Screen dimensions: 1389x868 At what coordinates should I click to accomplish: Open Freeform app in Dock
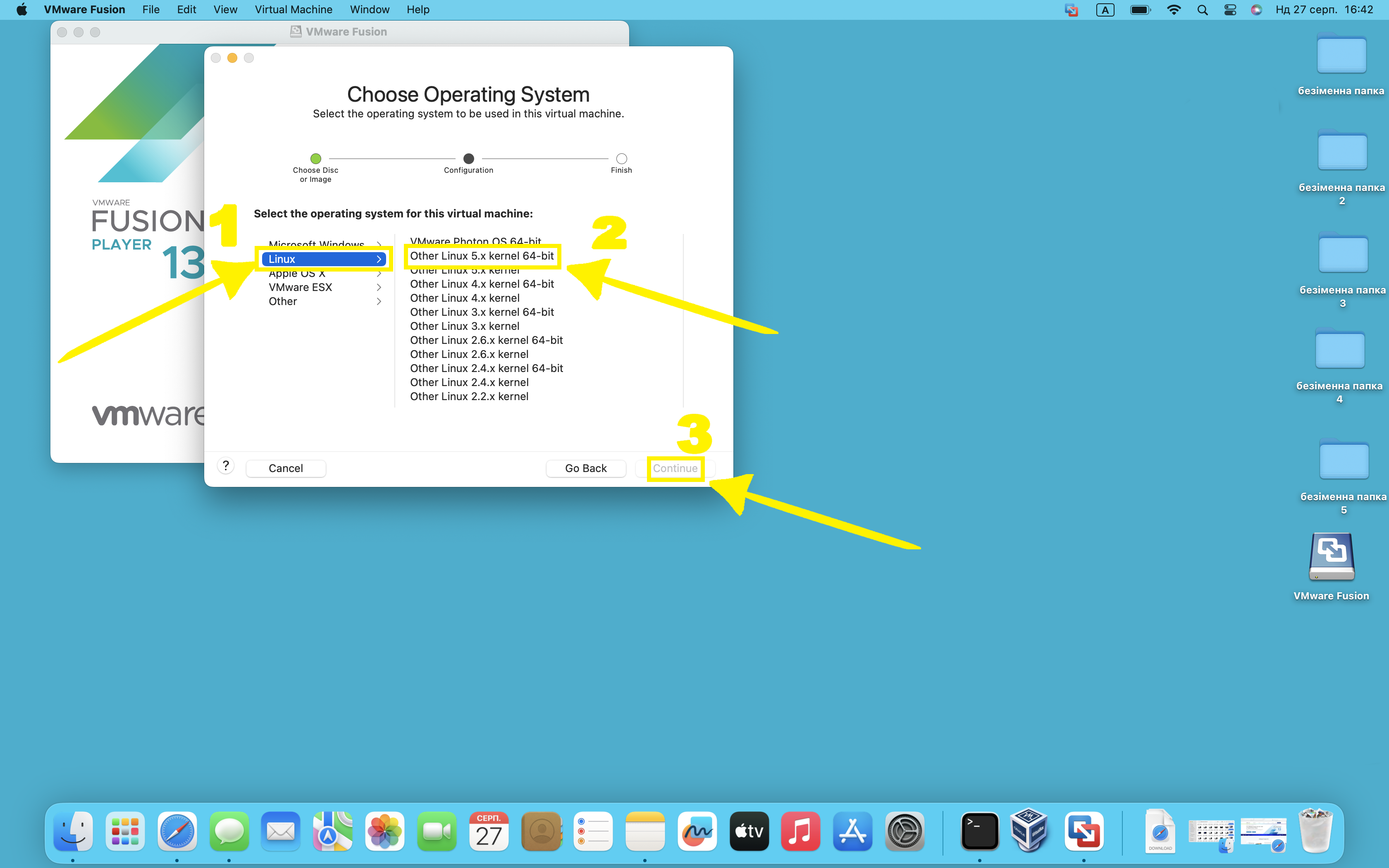697,831
